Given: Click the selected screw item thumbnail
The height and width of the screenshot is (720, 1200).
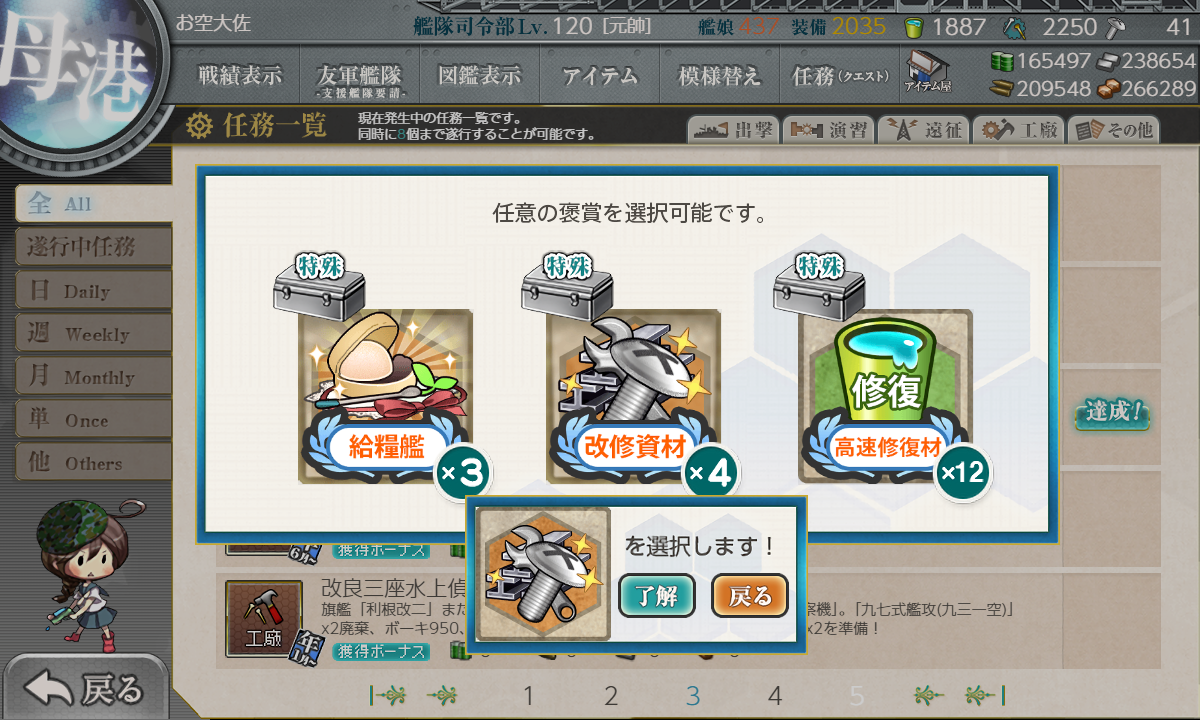Looking at the screenshot, I should (x=543, y=574).
